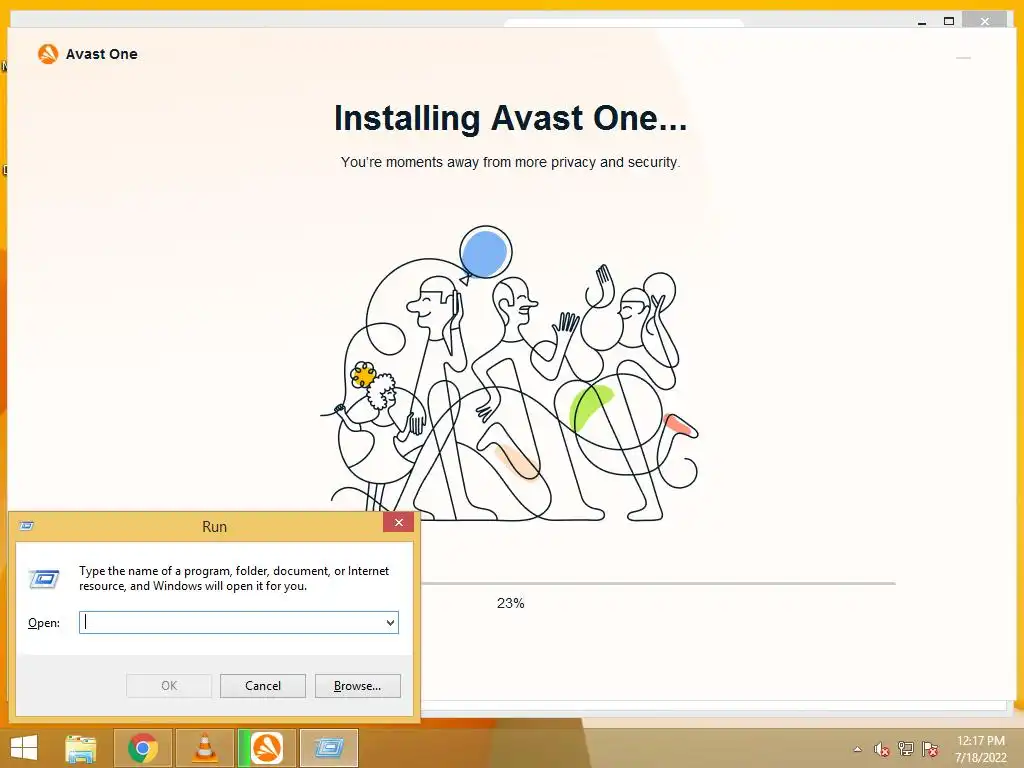
Task: Open network status tray icon
Action: click(x=906, y=749)
